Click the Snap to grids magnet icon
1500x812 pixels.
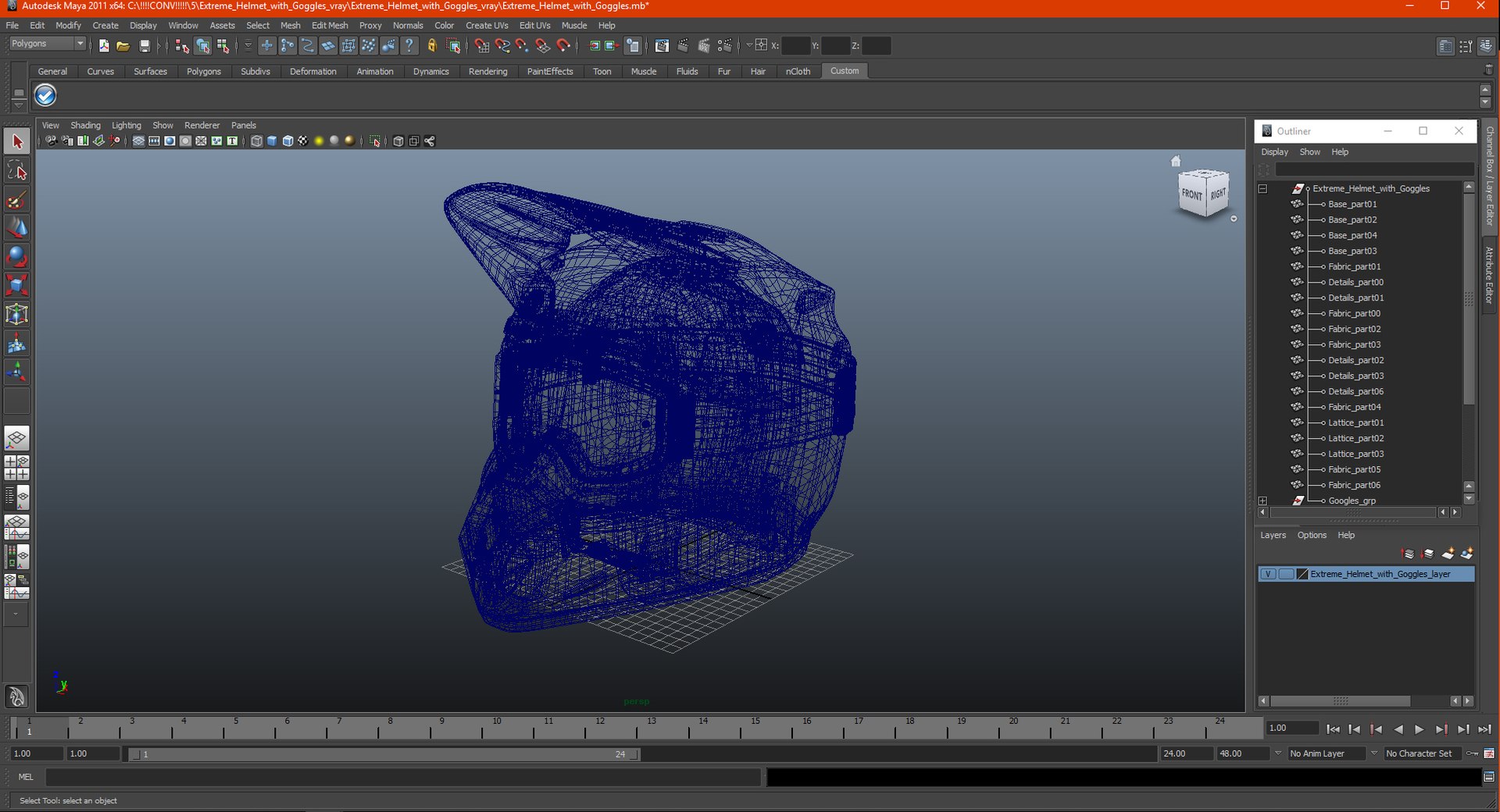click(x=482, y=46)
